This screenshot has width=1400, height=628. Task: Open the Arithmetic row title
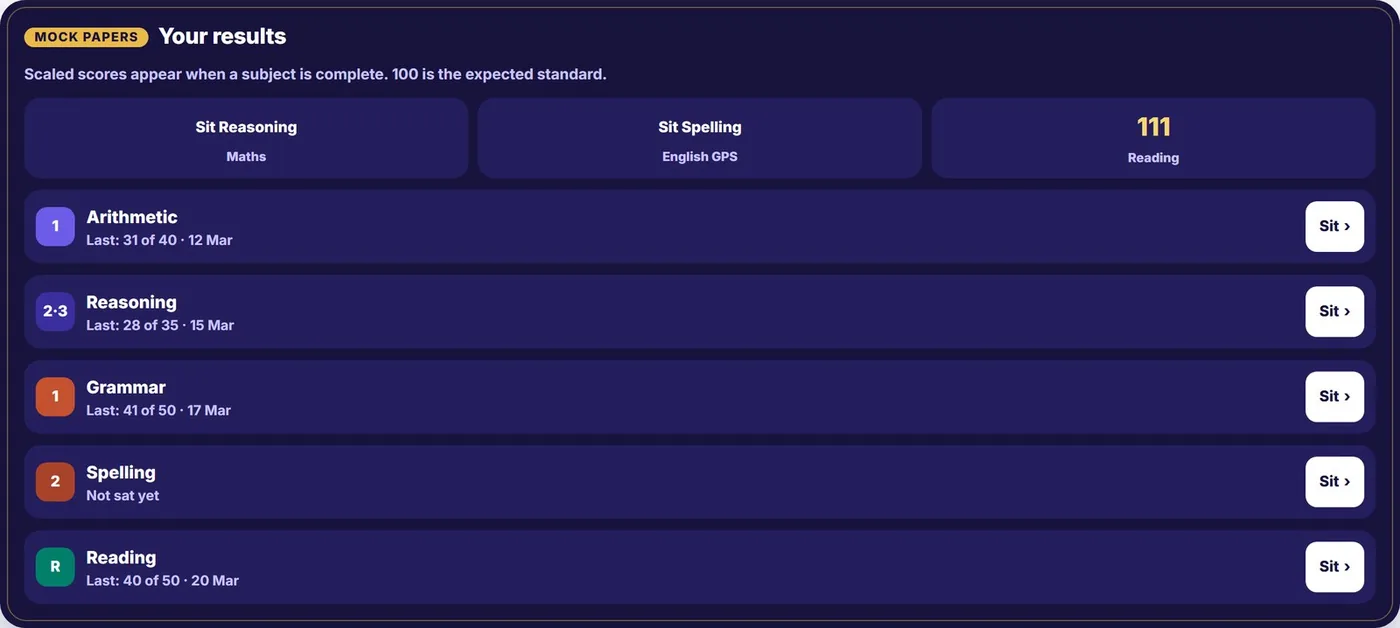(132, 217)
